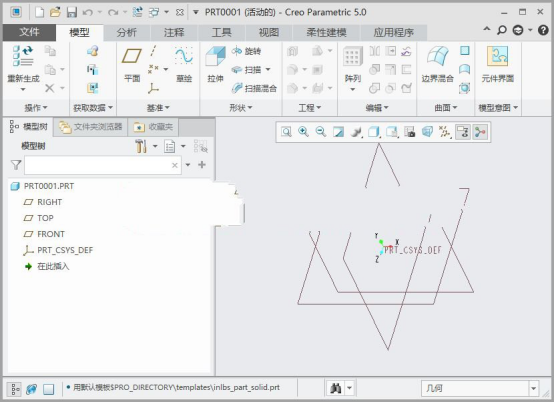
Task: Start the 旋转 revolve tool
Action: coord(246,51)
